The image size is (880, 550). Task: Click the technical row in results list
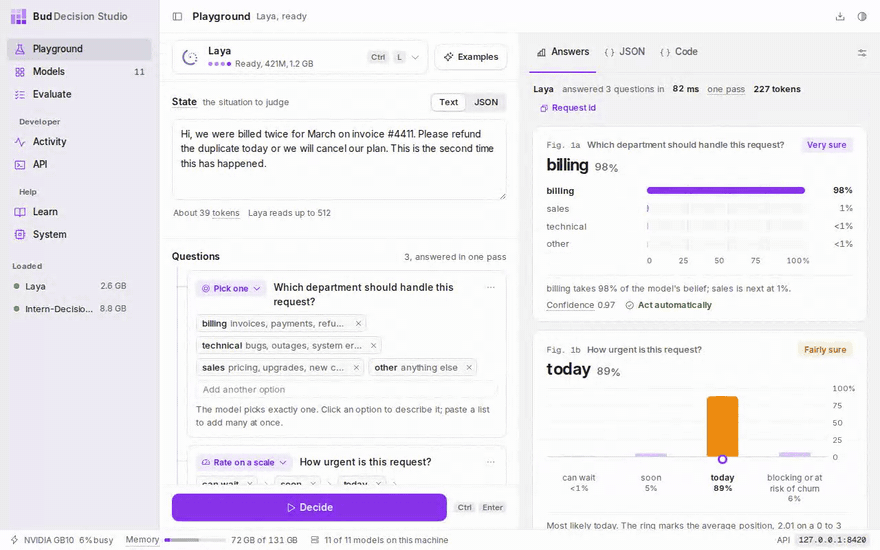click(699, 227)
